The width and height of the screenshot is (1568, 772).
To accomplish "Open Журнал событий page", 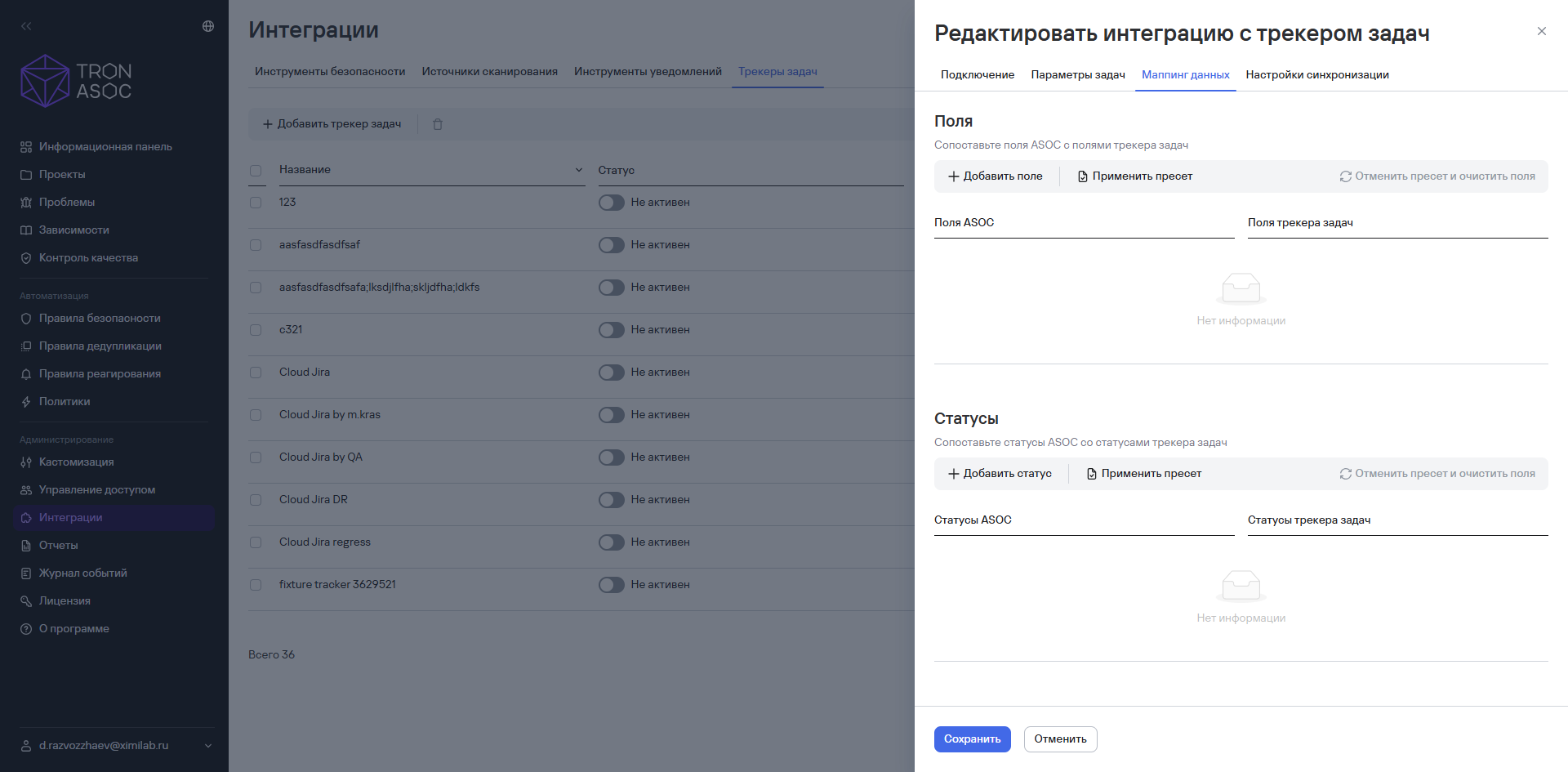I will point(82,573).
